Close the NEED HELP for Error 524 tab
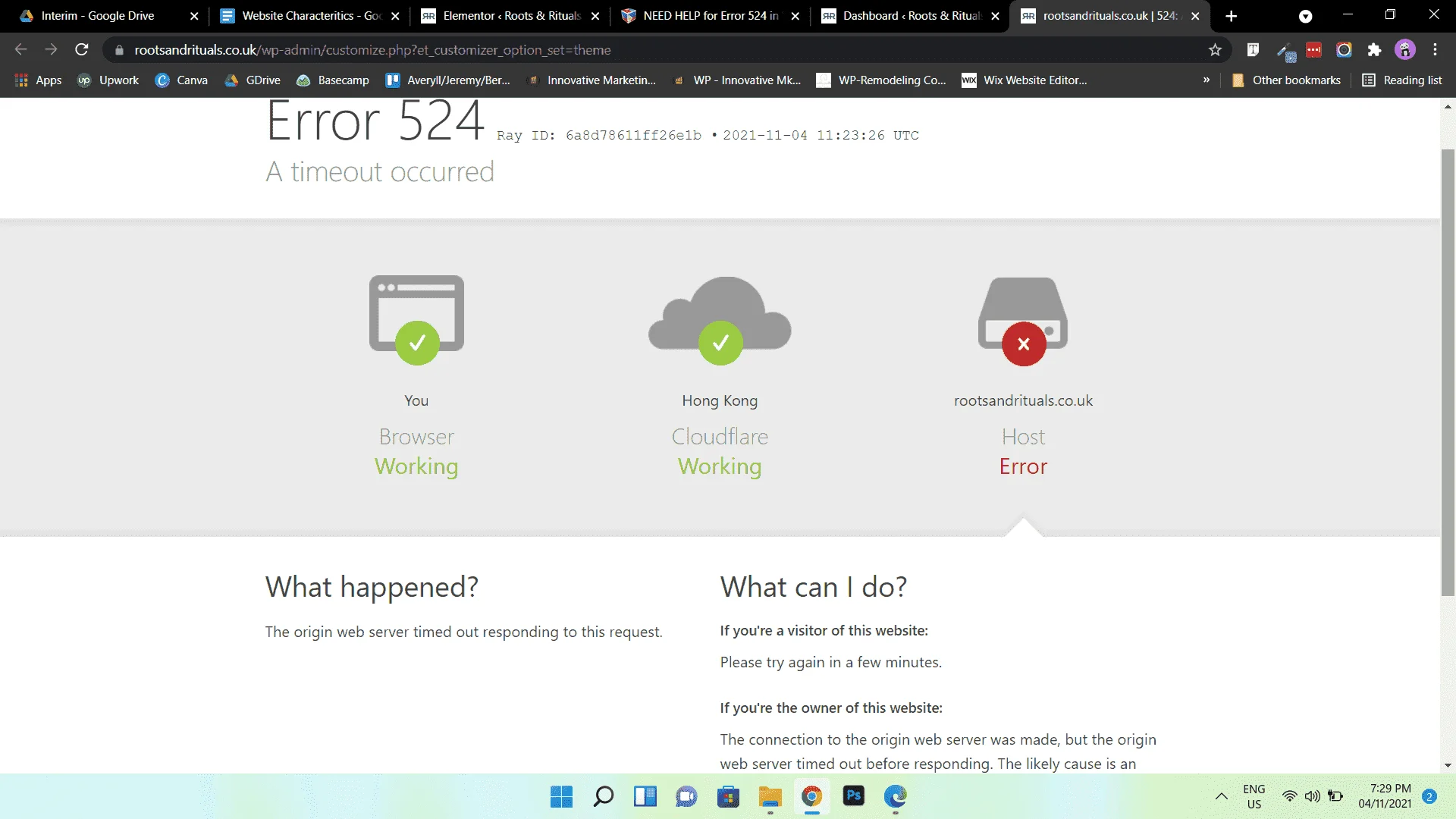 point(795,16)
